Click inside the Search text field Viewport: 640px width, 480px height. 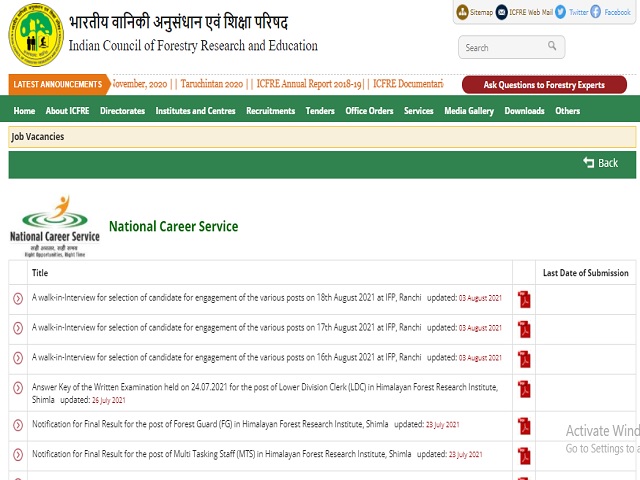pyautogui.click(x=500, y=47)
